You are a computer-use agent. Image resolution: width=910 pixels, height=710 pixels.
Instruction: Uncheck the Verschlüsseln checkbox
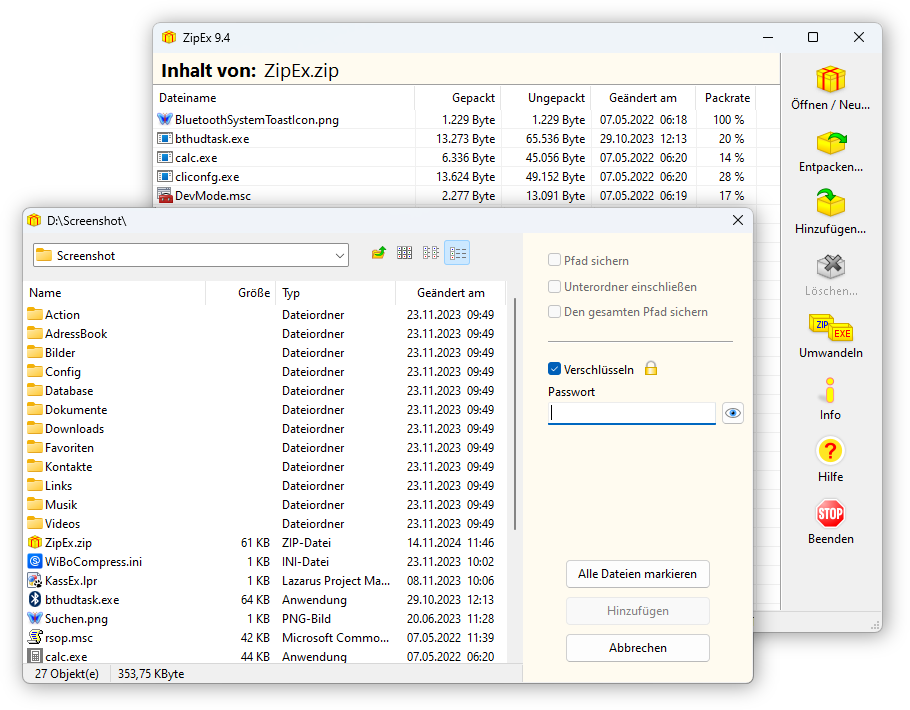[x=555, y=369]
